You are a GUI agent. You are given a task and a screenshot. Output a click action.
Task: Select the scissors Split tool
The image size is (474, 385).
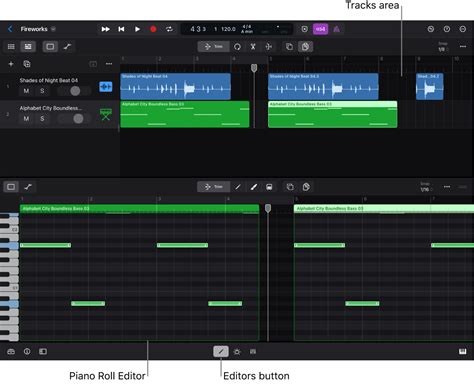tap(253, 47)
